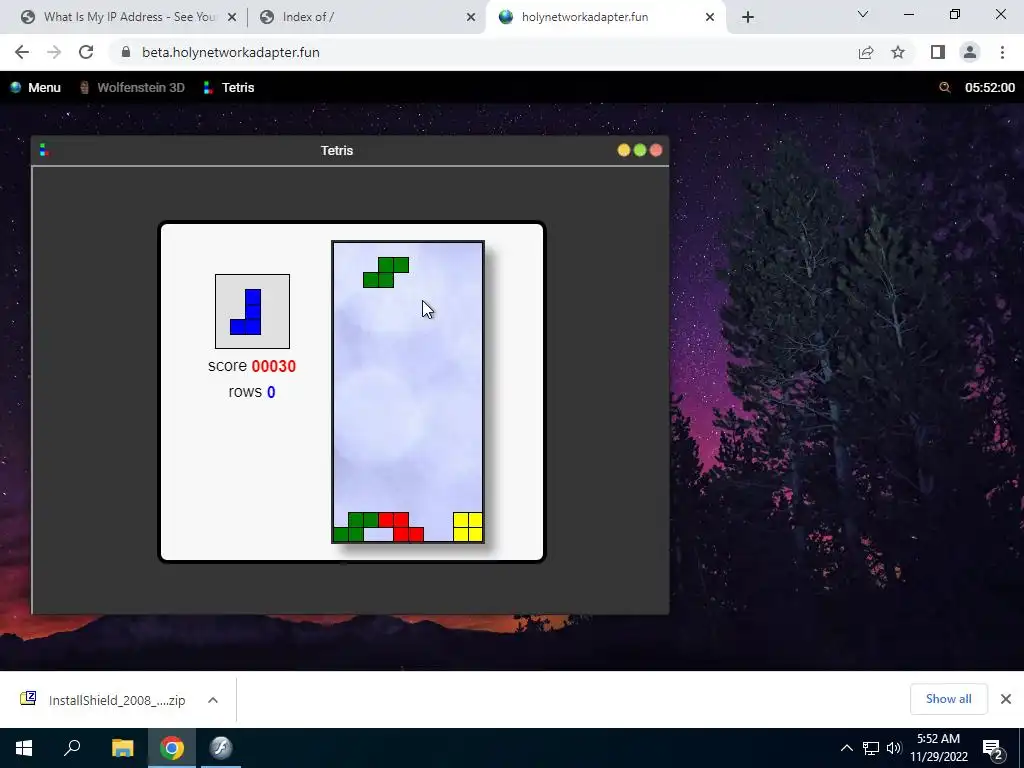Close the holynetworkadapter.fun tab

710,18
